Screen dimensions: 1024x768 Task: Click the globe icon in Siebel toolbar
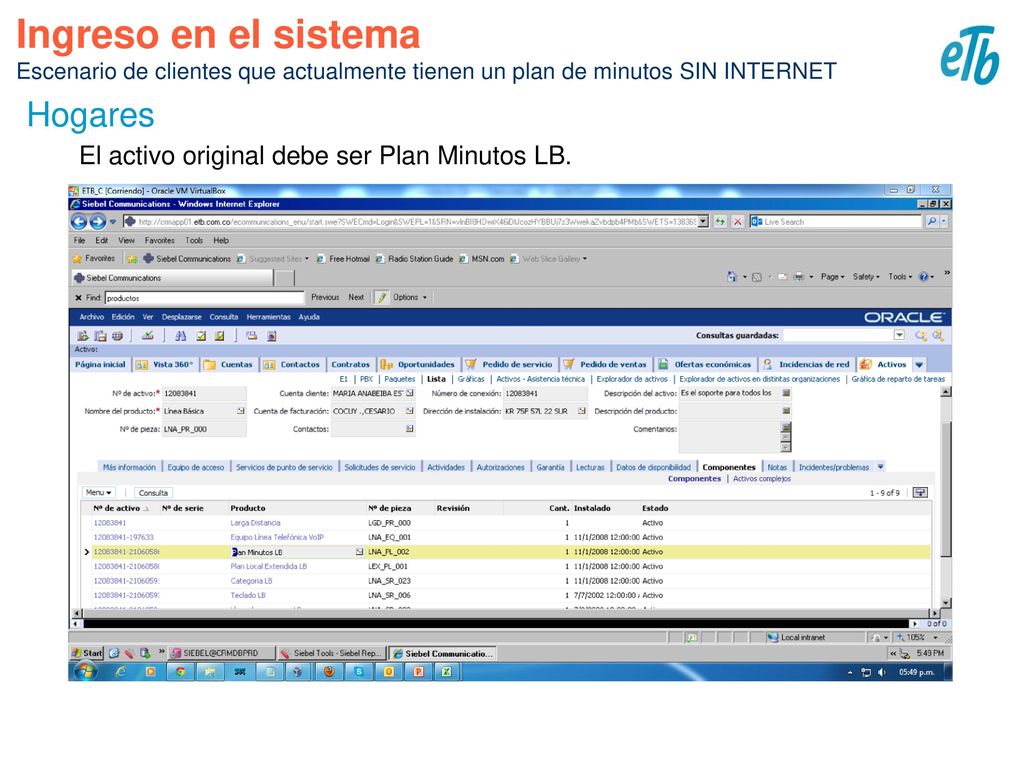(x=118, y=336)
